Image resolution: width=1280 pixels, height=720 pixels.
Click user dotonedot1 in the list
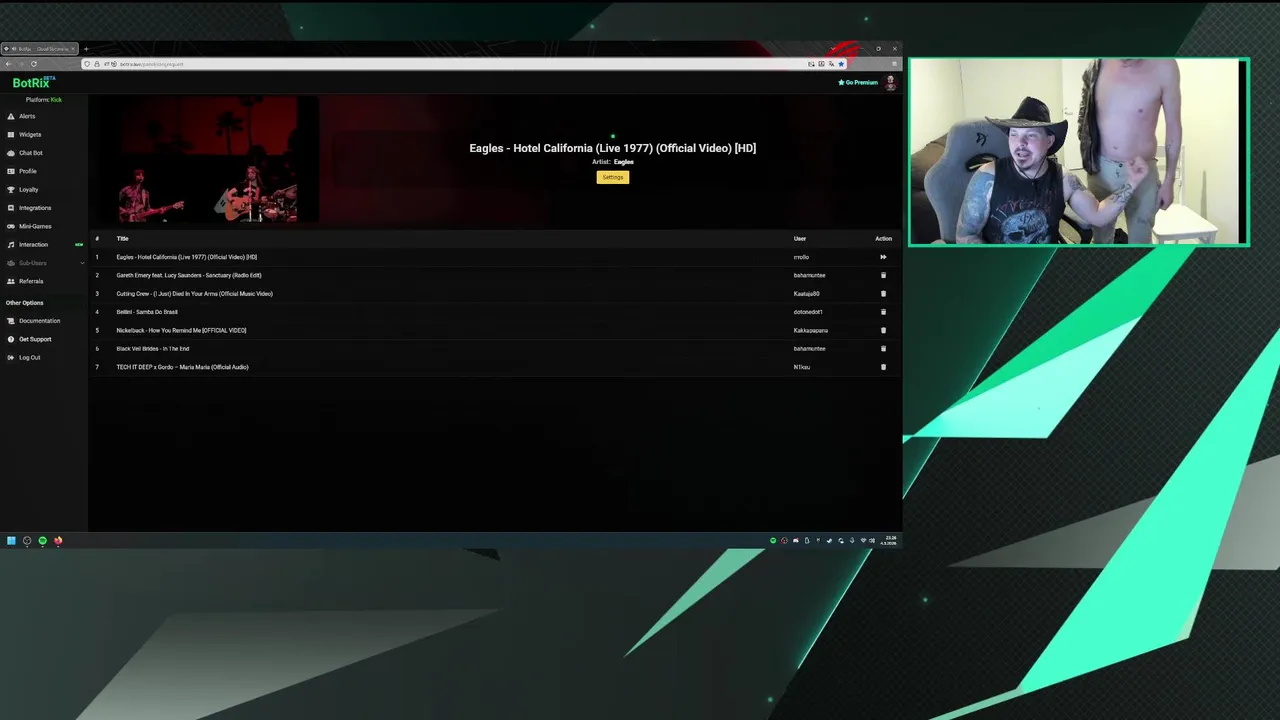[808, 312]
